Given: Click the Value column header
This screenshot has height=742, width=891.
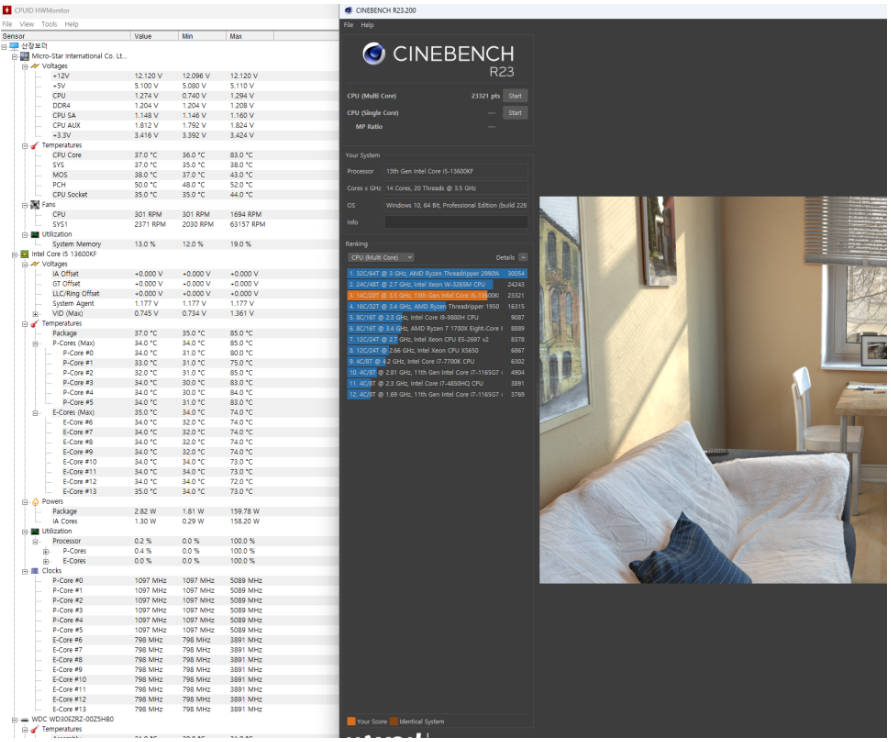Looking at the screenshot, I should click(155, 36).
